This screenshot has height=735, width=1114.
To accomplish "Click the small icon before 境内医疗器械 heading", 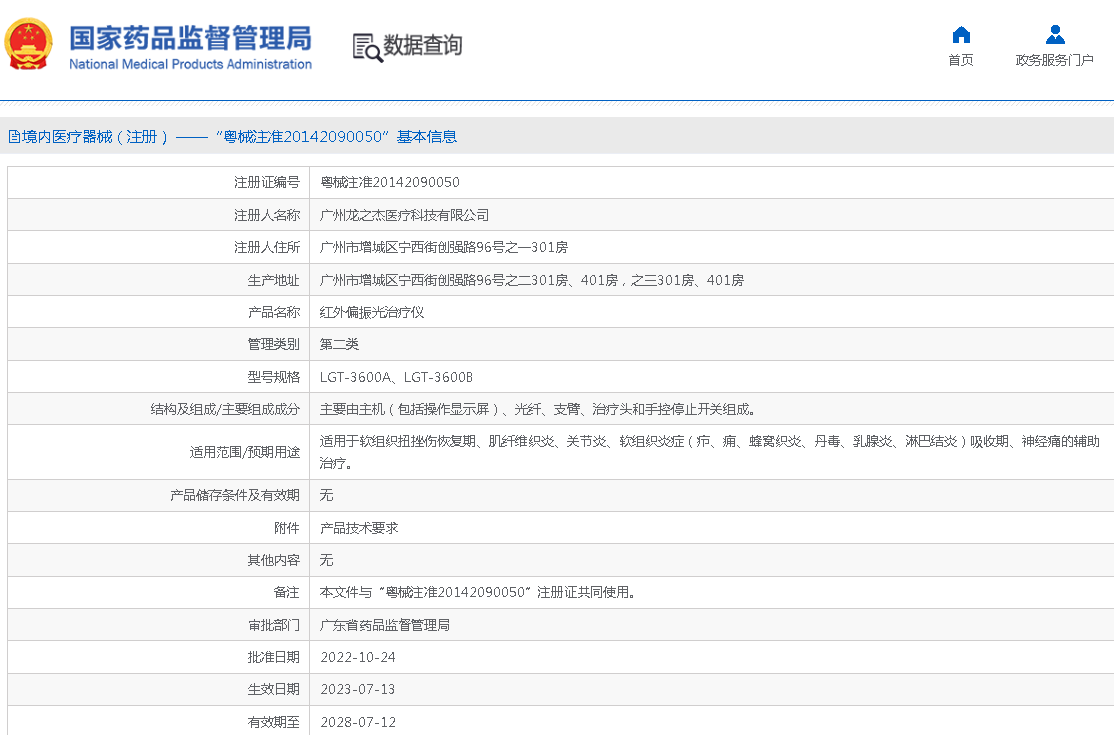I will (14, 137).
